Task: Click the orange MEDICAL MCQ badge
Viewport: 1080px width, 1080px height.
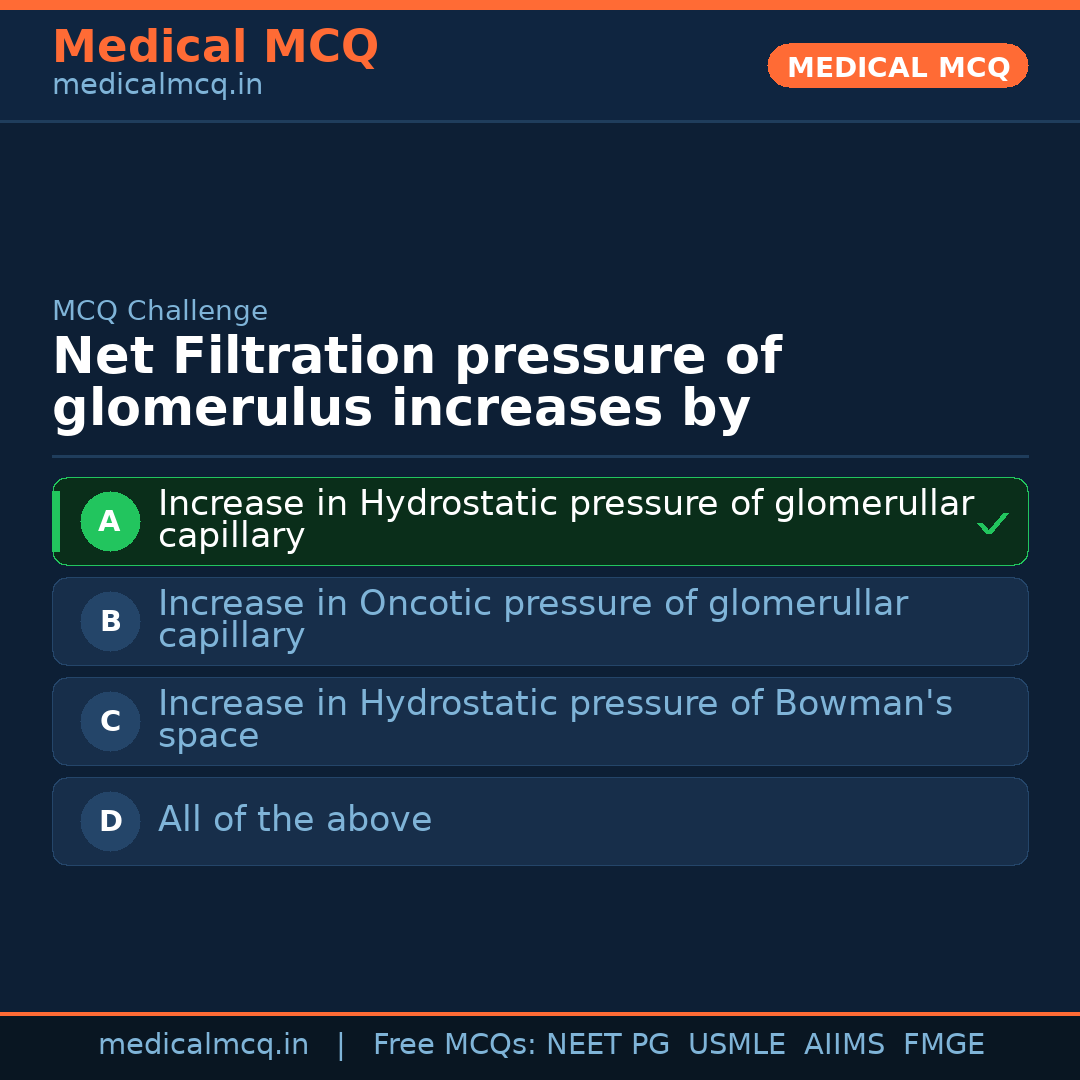Action: pos(897,67)
